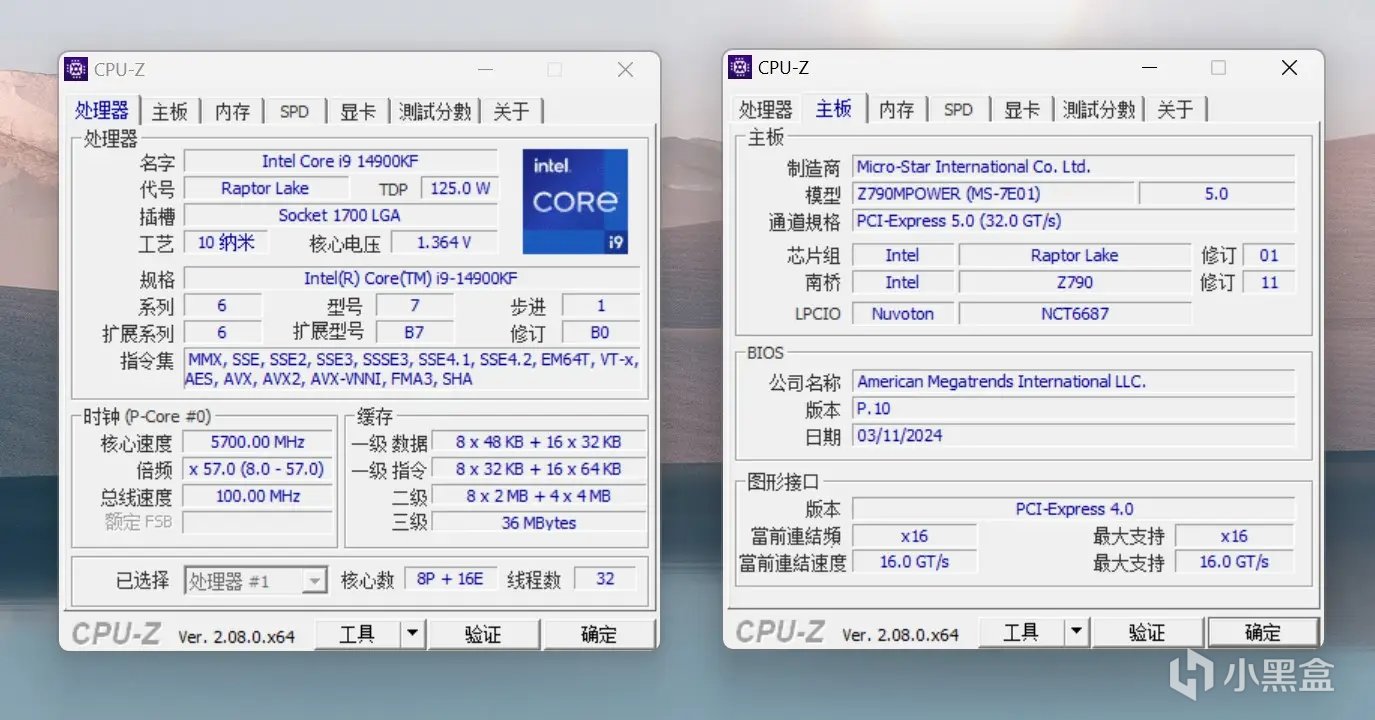This screenshot has height=720, width=1375.
Task: Click the BIOS version P.10
Action: (1073, 409)
